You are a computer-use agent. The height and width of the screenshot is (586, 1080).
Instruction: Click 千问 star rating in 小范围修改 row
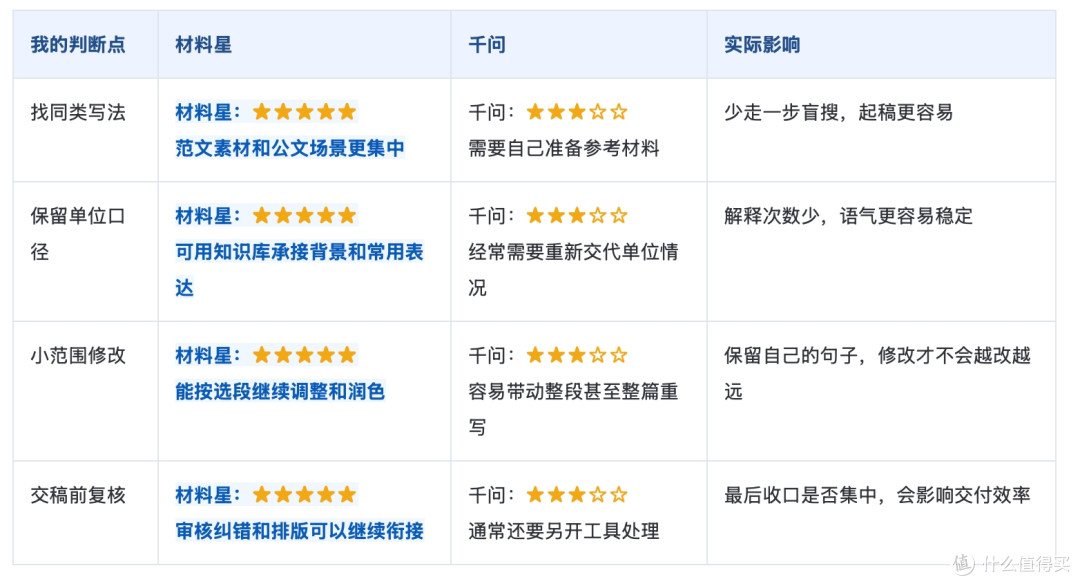[x=577, y=355]
